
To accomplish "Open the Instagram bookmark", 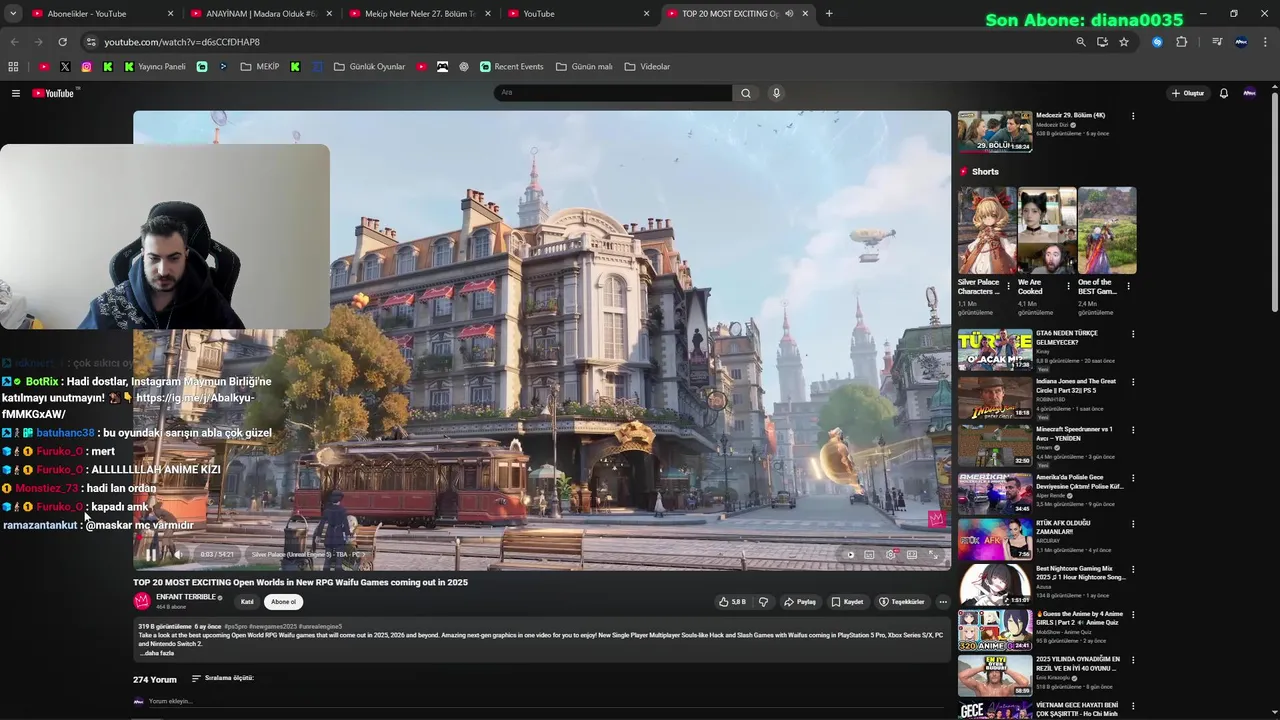I will tap(86, 67).
